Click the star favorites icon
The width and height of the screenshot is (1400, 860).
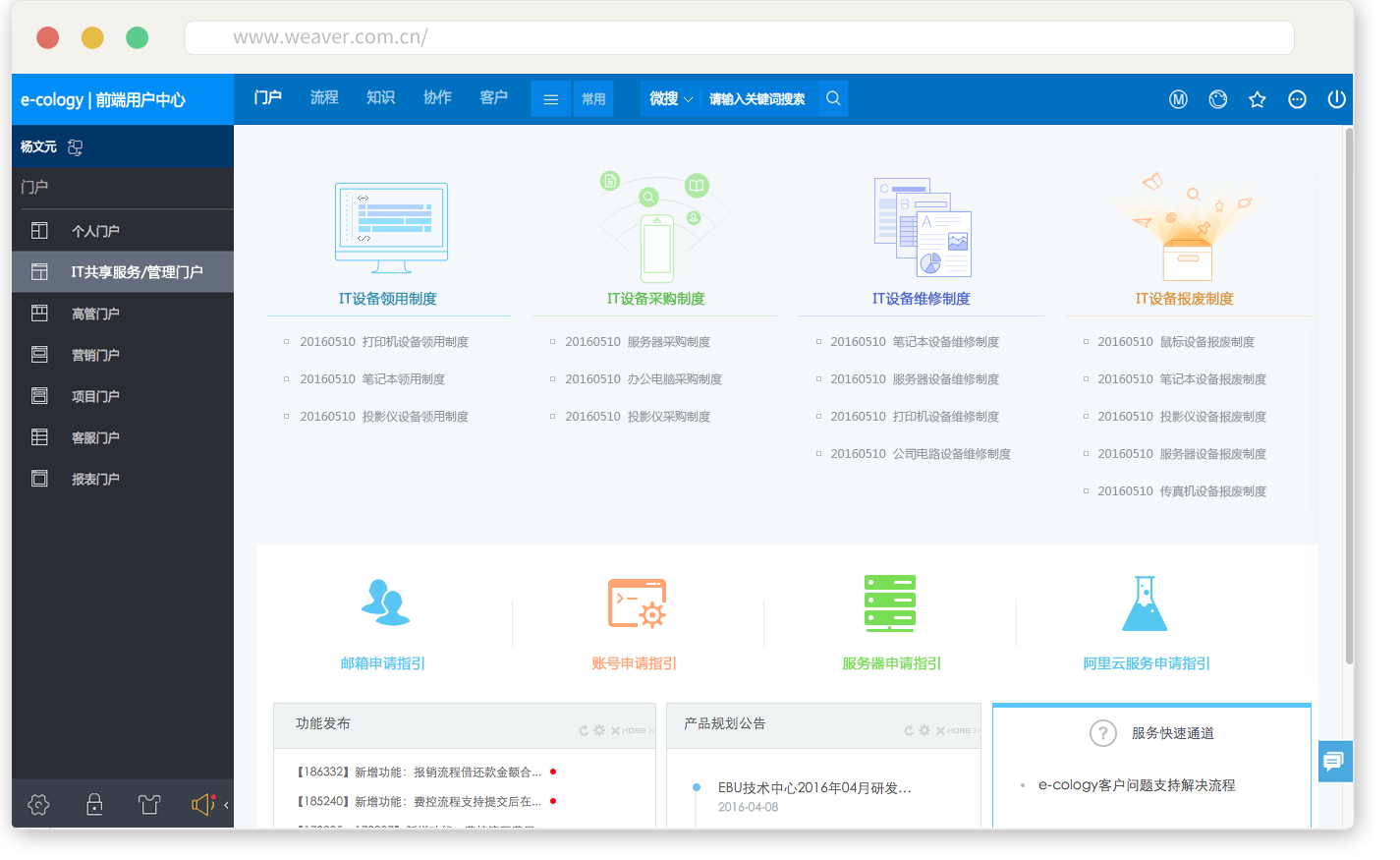tap(1257, 99)
